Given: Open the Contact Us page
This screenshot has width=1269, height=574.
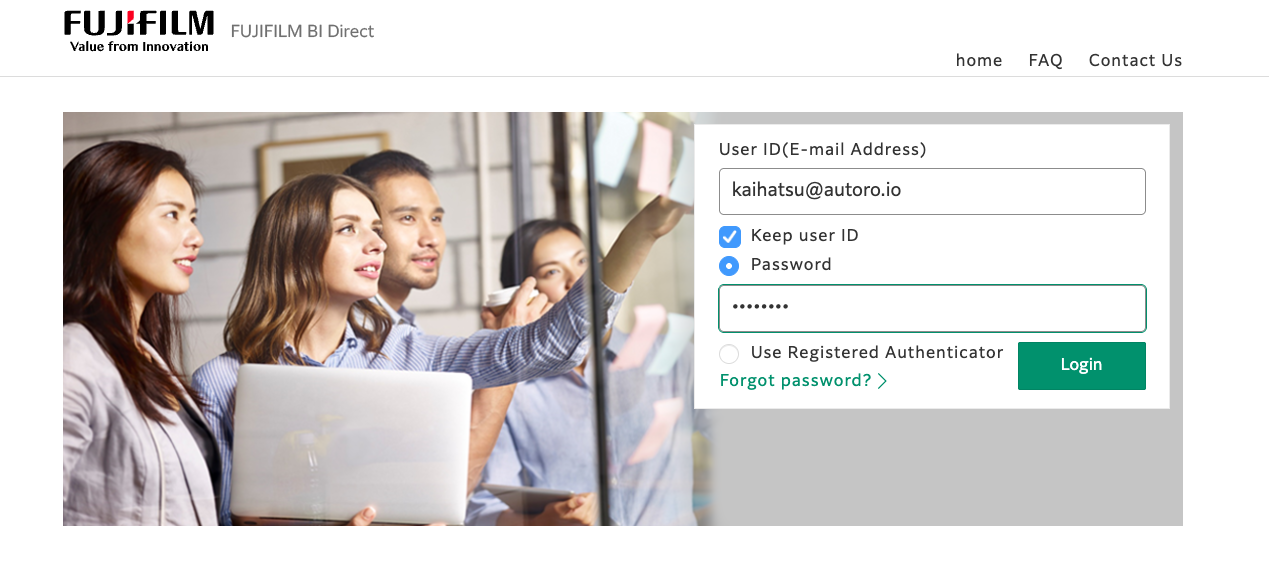Looking at the screenshot, I should 1135,60.
